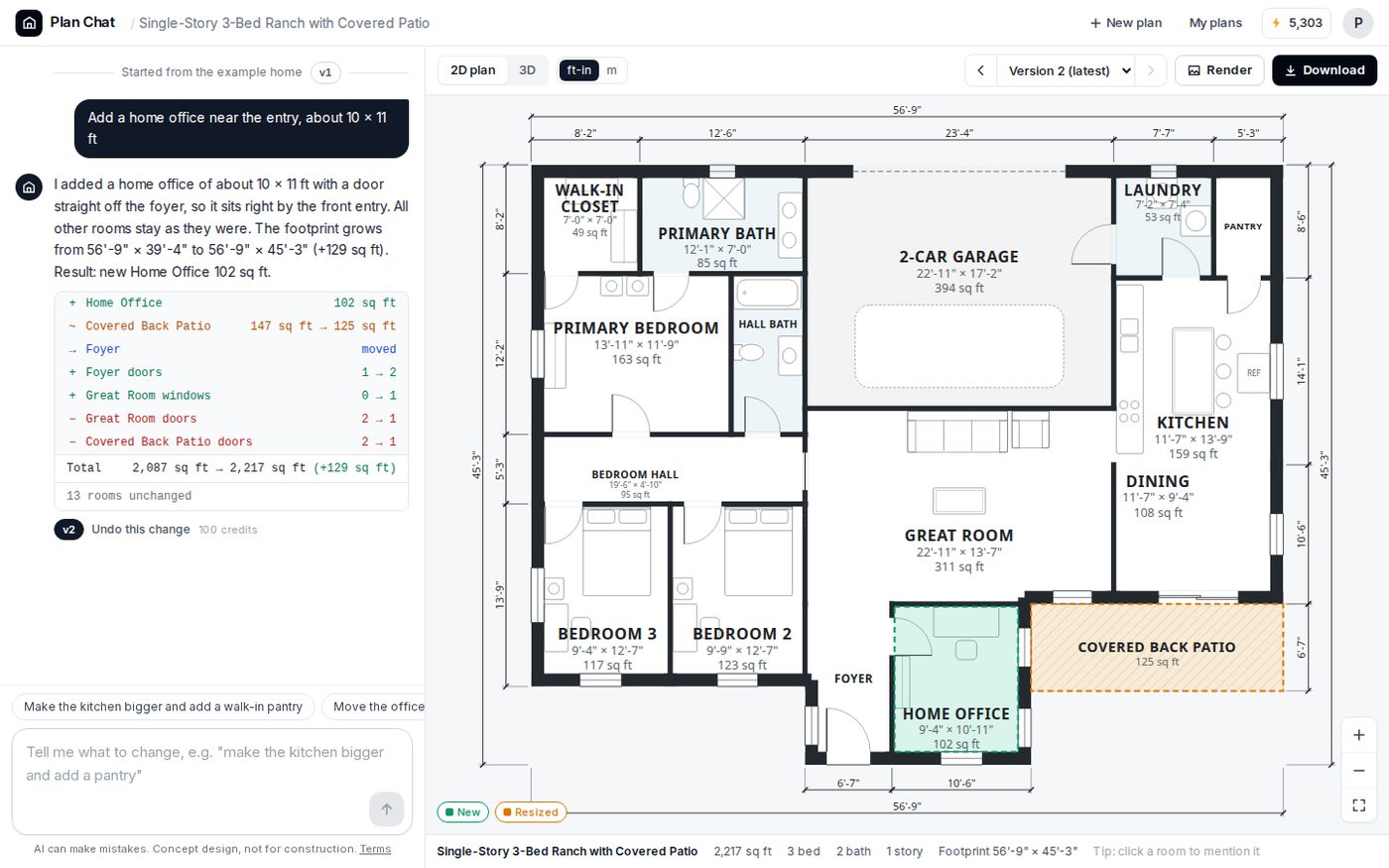Click the 'Move the office' suggestion chip
Image resolution: width=1389 pixels, height=868 pixels.
[374, 707]
